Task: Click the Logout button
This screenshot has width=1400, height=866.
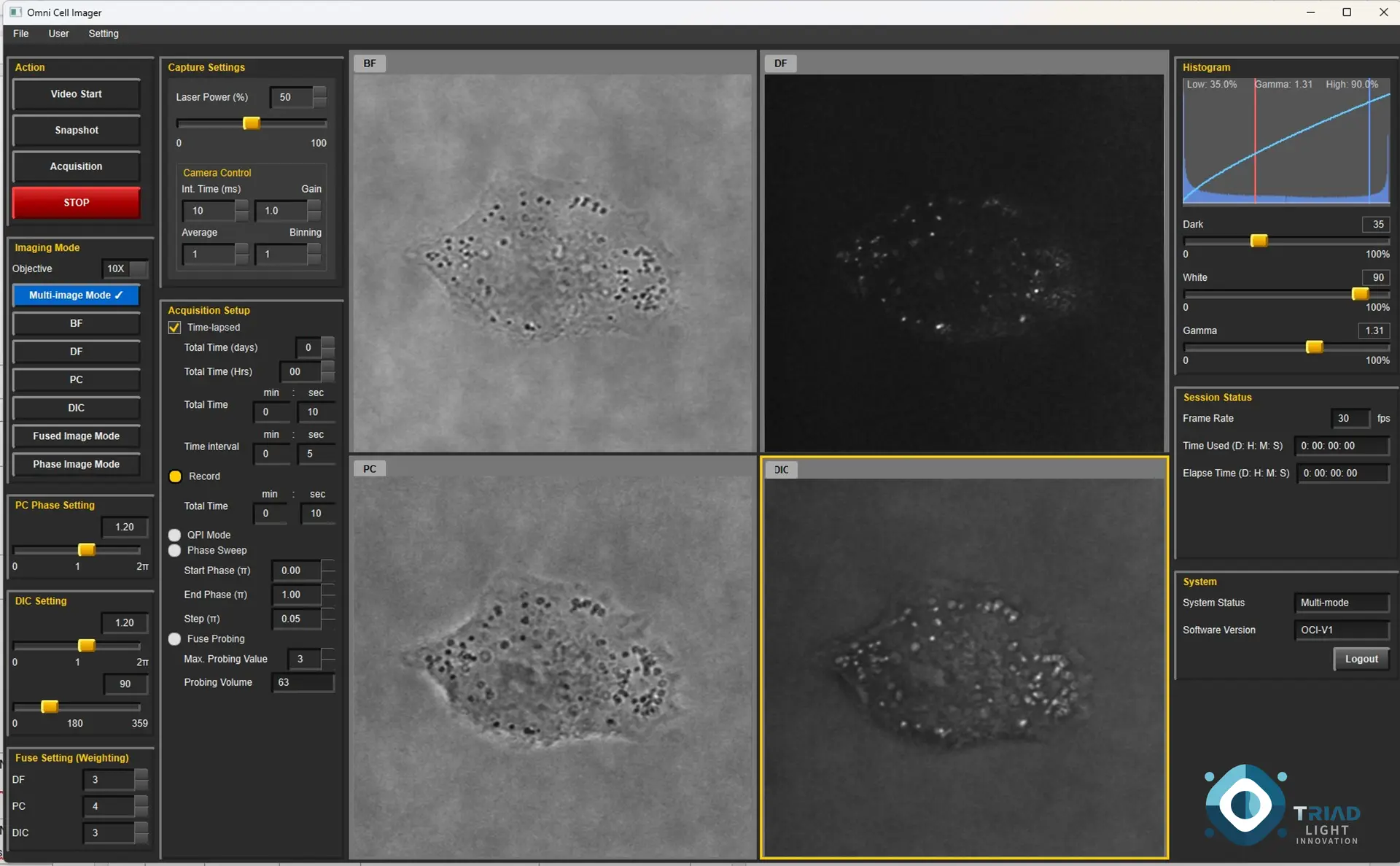Action: (x=1361, y=659)
